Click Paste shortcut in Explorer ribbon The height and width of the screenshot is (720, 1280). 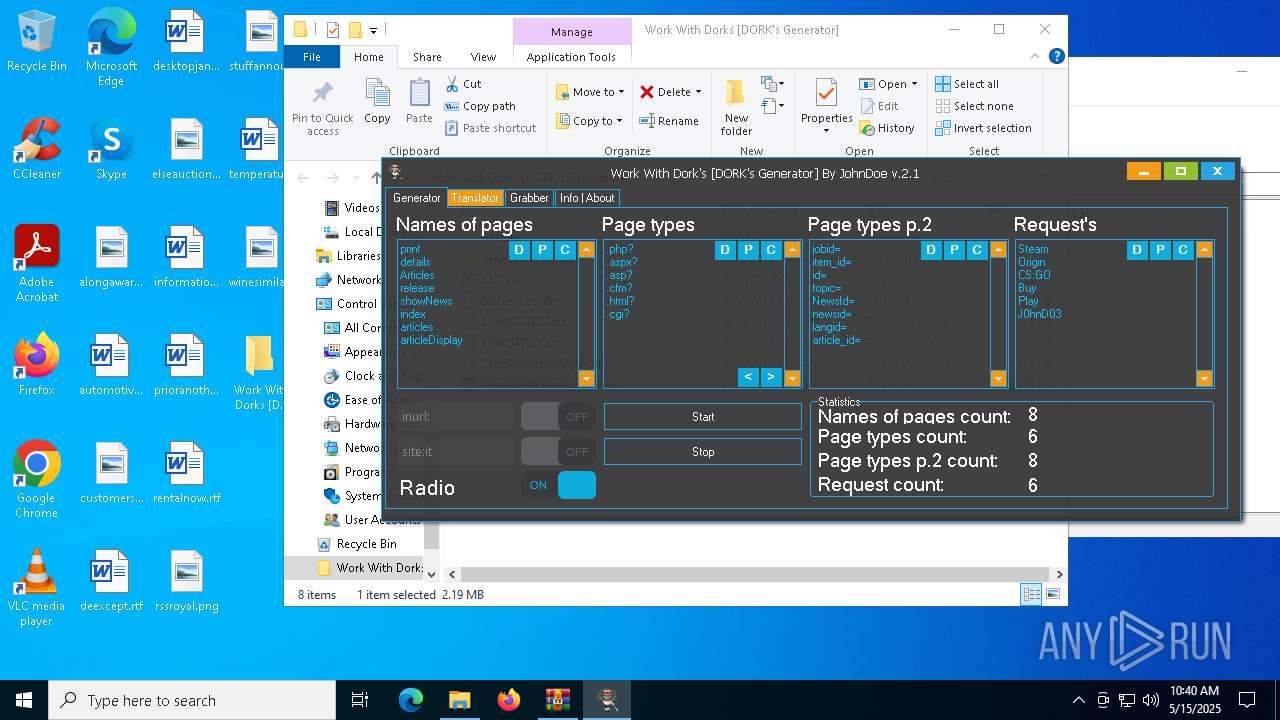[490, 128]
